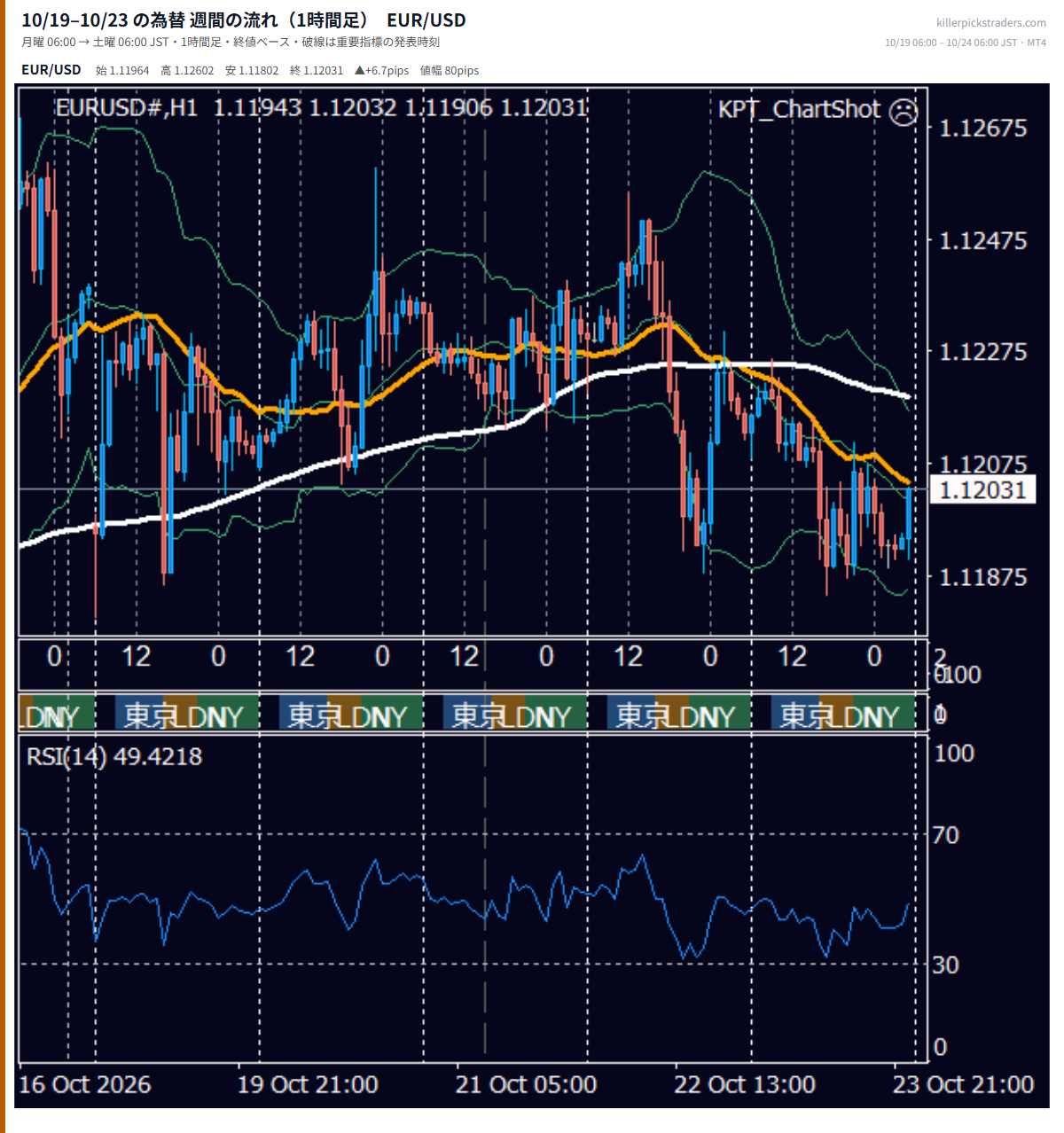Click the RSI(14) 49.4218 indicator label

pos(114,756)
